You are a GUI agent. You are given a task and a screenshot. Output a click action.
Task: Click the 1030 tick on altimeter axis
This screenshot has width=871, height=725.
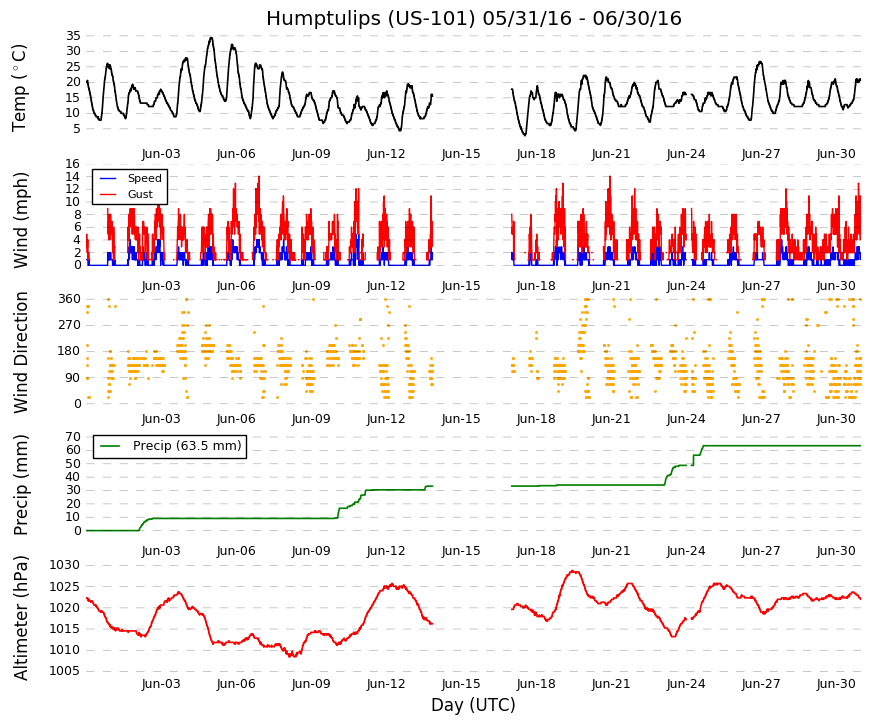[64, 565]
